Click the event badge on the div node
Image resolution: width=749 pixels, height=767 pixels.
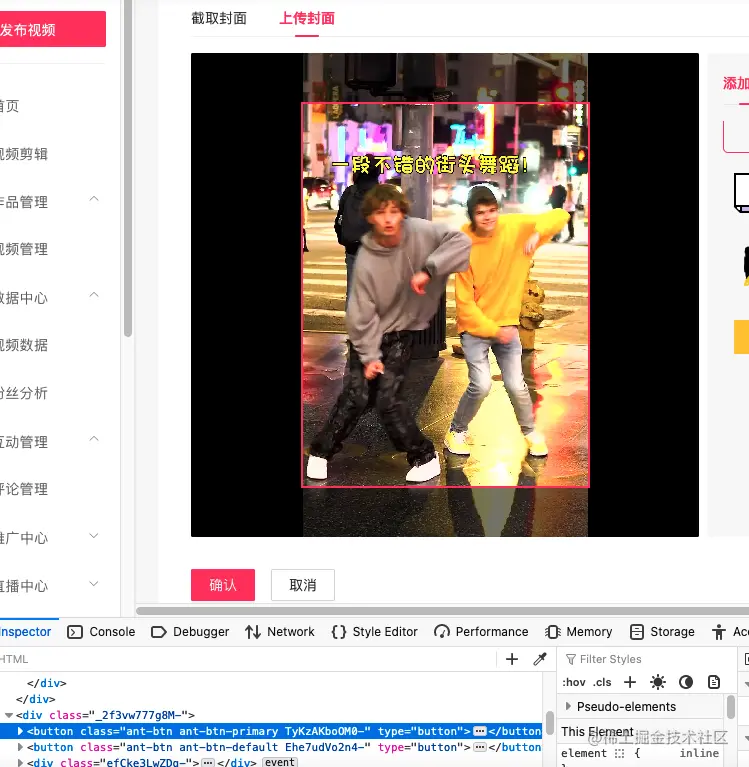point(280,763)
